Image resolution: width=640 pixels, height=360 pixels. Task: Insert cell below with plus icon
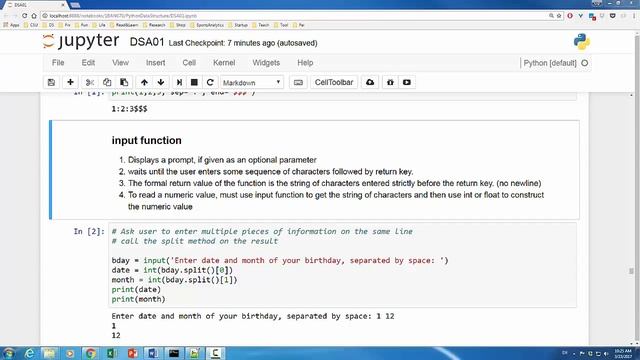tap(70, 82)
